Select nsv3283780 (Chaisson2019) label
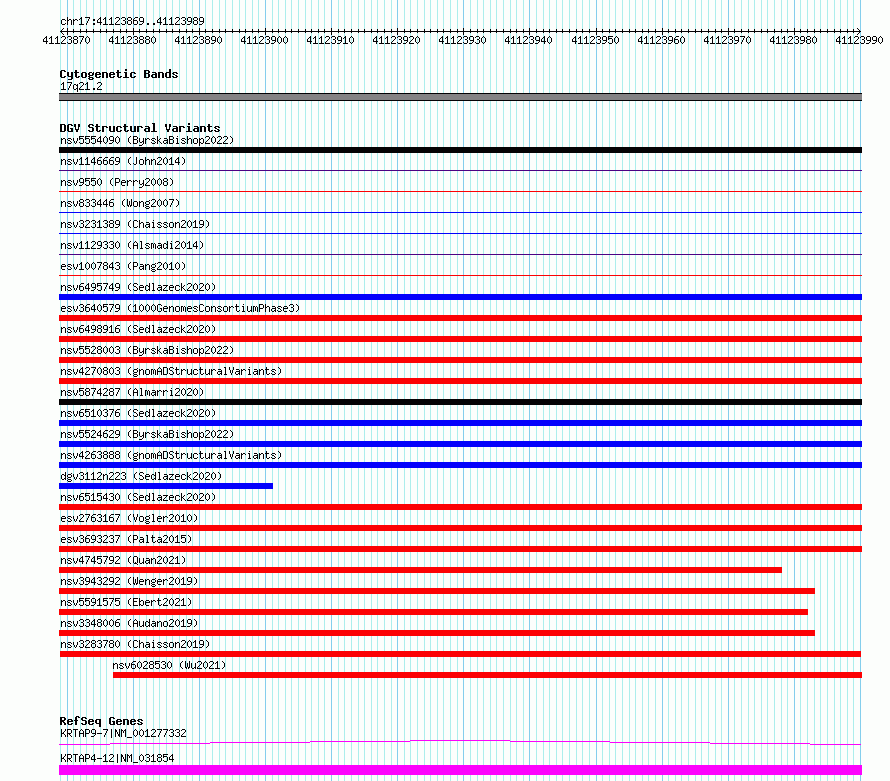Screen dimensions: 890x781 coord(135,644)
